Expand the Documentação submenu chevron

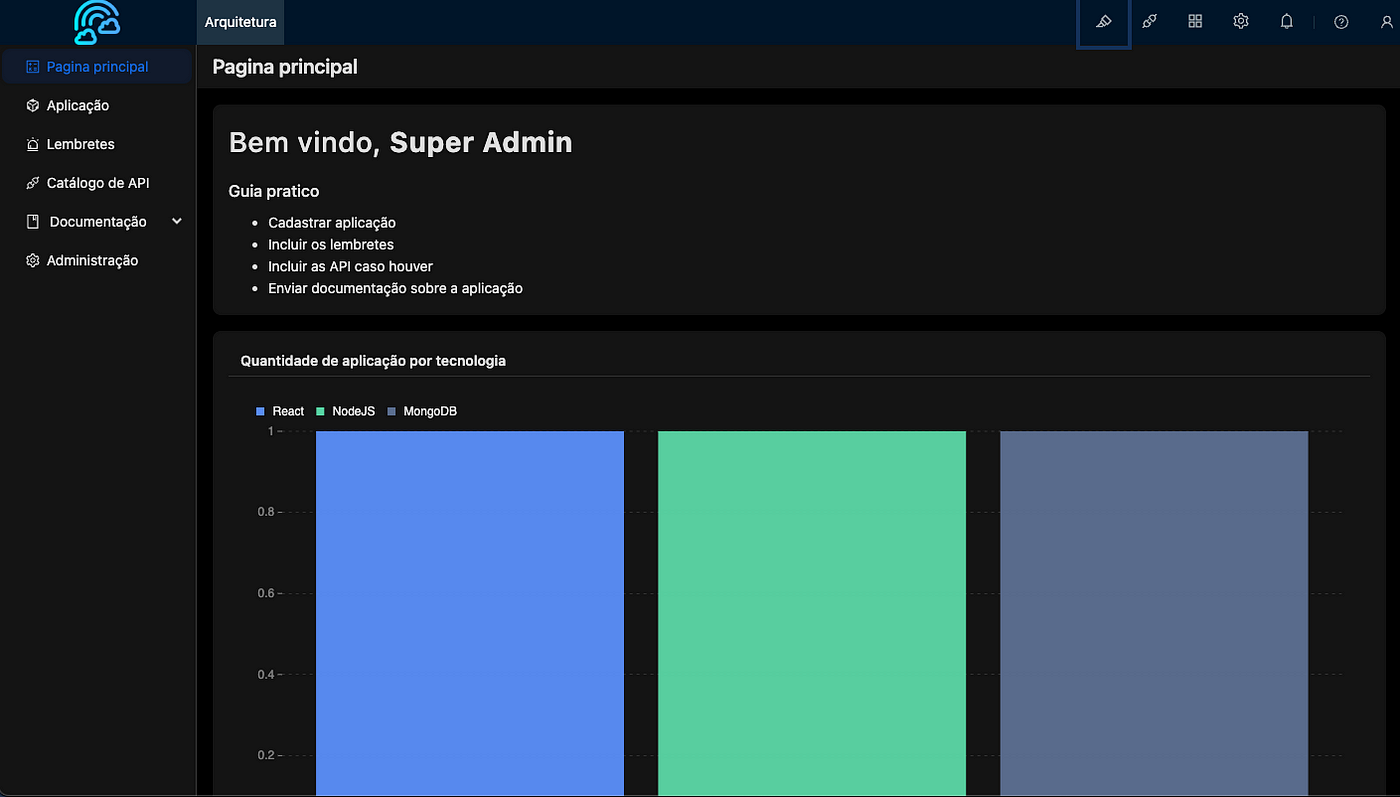click(x=177, y=222)
